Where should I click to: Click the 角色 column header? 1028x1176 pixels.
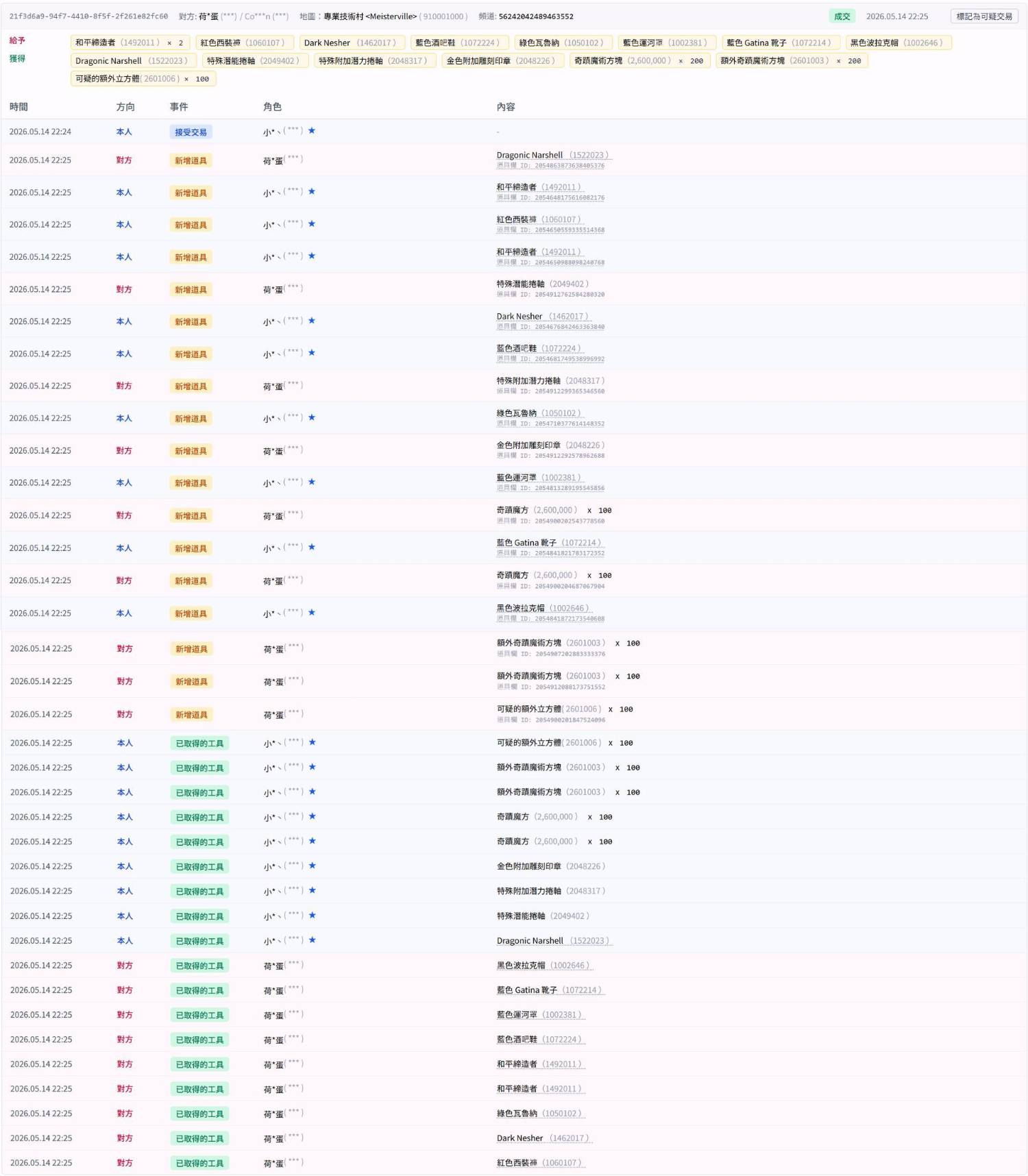272,107
